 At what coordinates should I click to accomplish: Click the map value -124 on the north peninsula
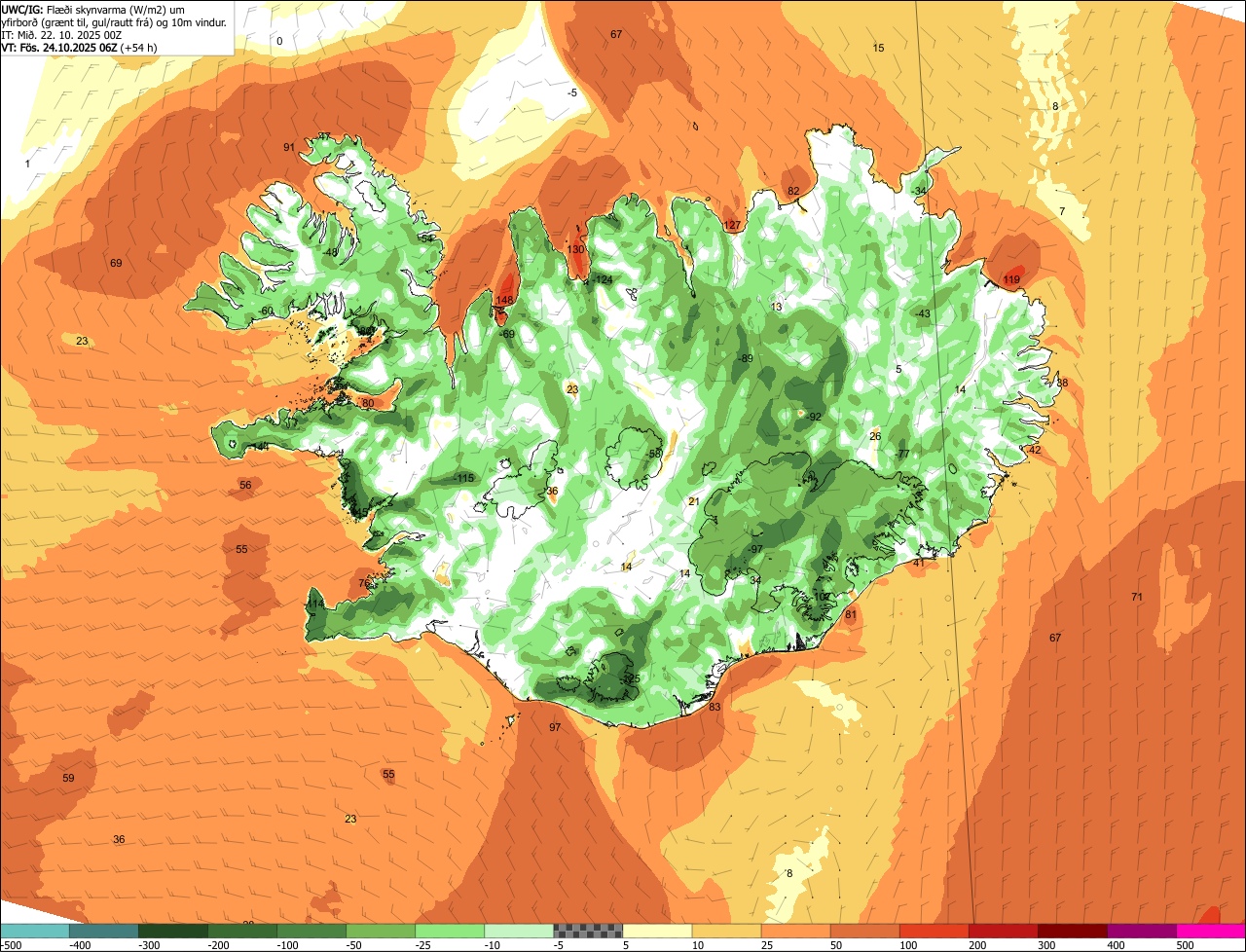point(604,280)
